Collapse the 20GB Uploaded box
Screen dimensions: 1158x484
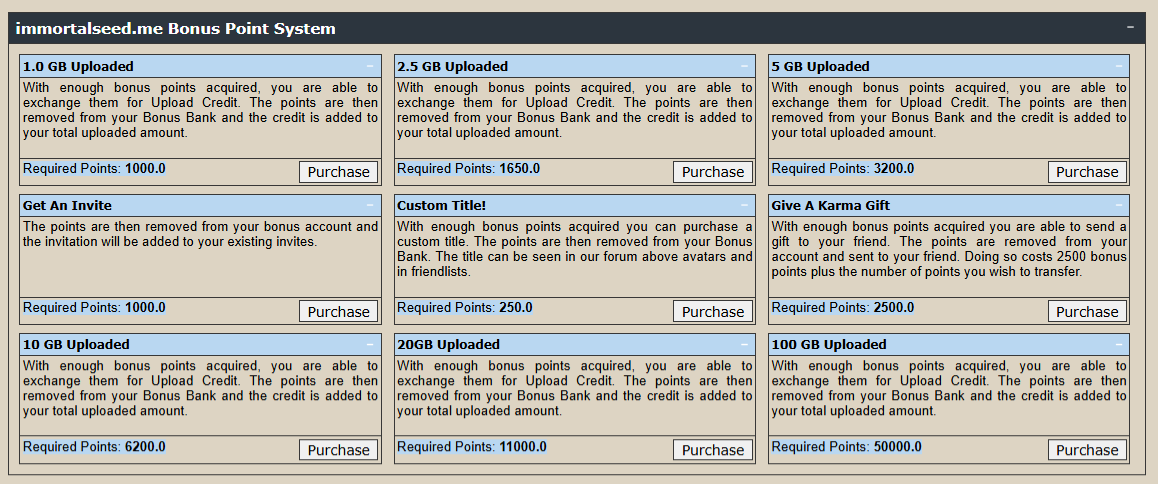[744, 344]
